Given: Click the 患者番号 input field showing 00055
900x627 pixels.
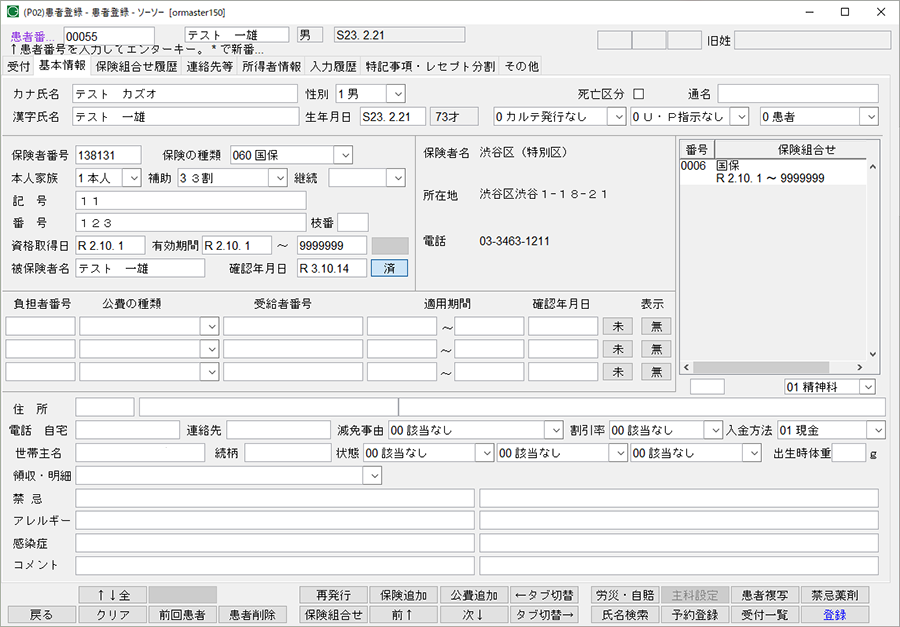Looking at the screenshot, I should click(110, 34).
